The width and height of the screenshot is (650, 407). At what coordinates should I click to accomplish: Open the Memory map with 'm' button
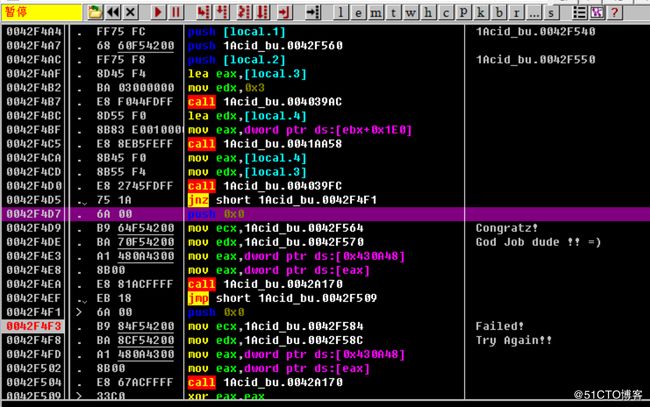pyautogui.click(x=376, y=13)
